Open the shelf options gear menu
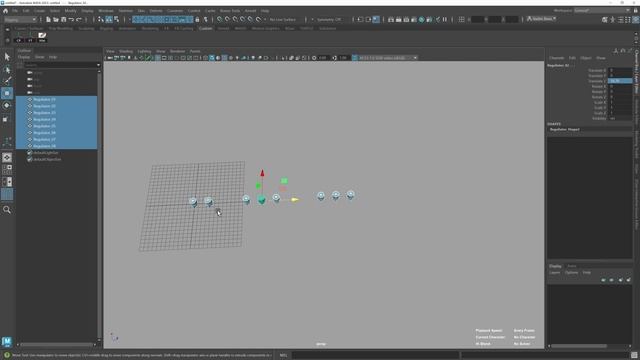Viewport: 640px width, 360px height. coord(7,41)
